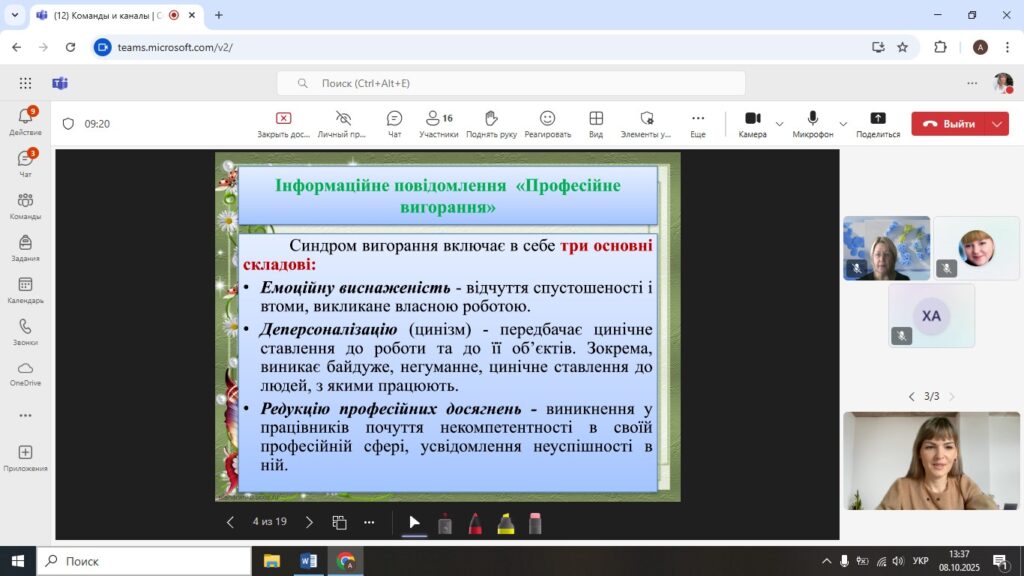Image resolution: width=1024 pixels, height=576 pixels.
Task: Toggle the Микрофон mute state
Action: [813, 123]
